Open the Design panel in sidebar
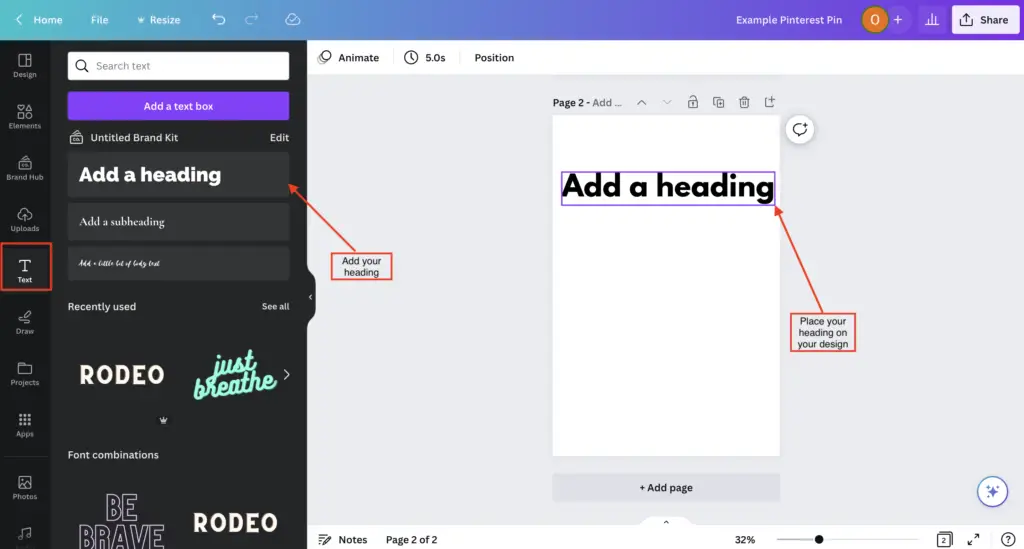This screenshot has width=1024, height=549. coord(25,65)
